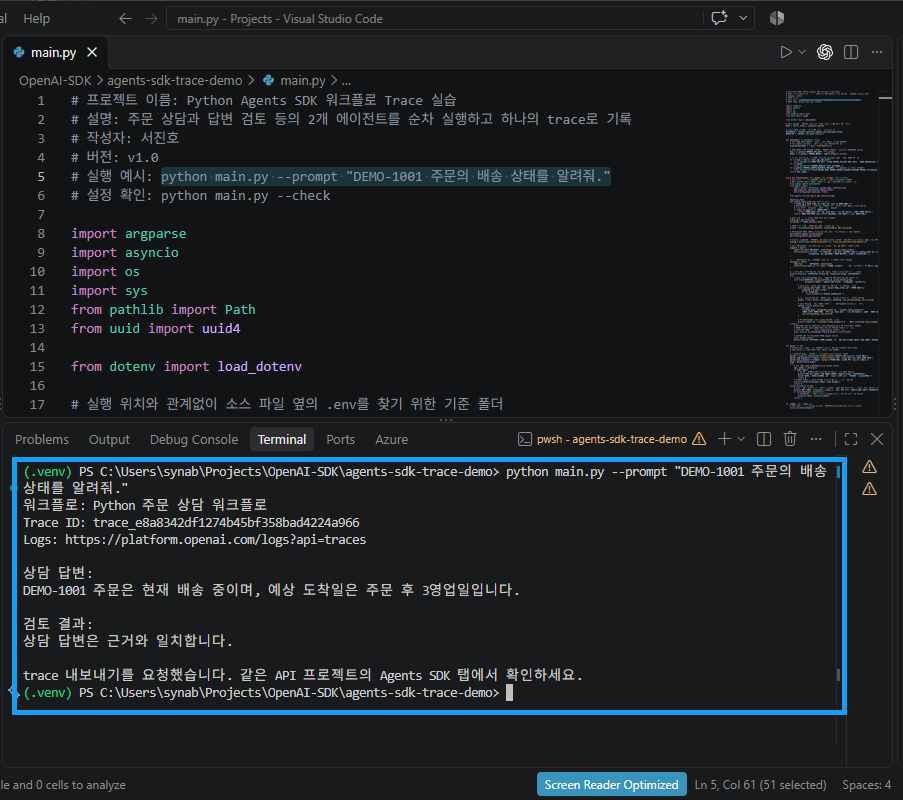Screen dimensions: 903x800
Task: Open the Ports panel tab
Action: pos(340,439)
